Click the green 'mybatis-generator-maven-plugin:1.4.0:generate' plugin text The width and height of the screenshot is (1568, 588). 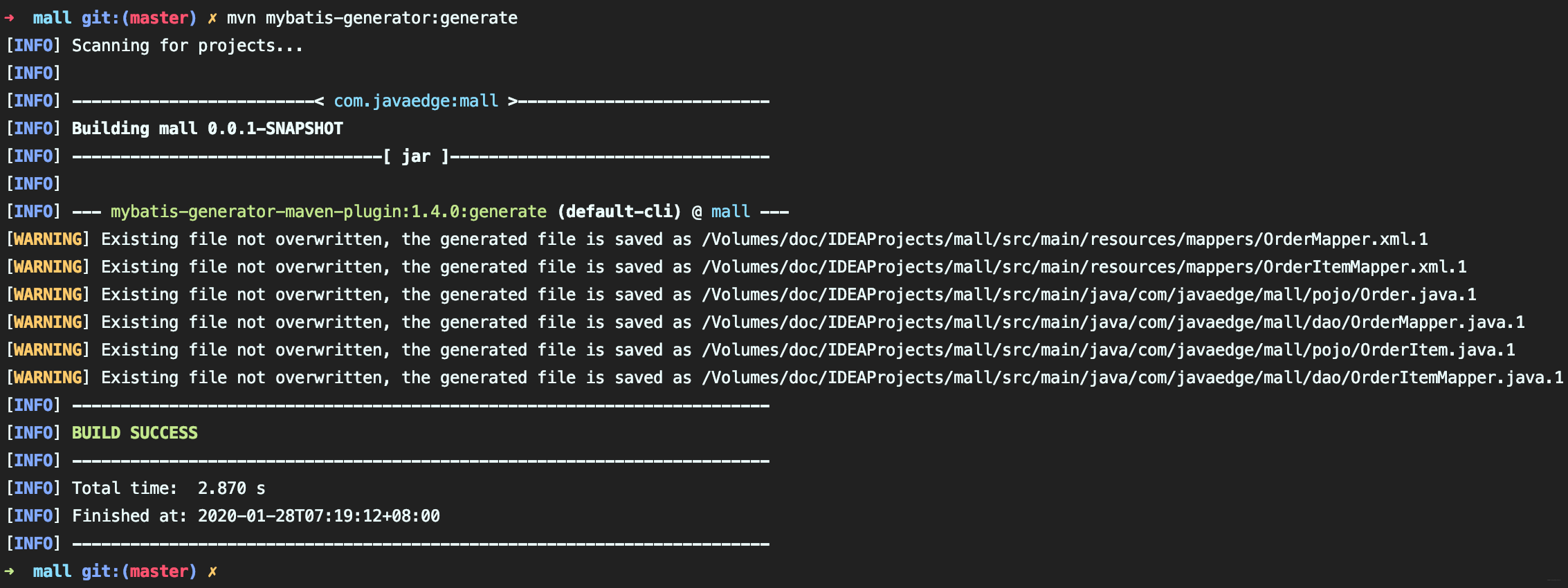pyautogui.click(x=329, y=212)
